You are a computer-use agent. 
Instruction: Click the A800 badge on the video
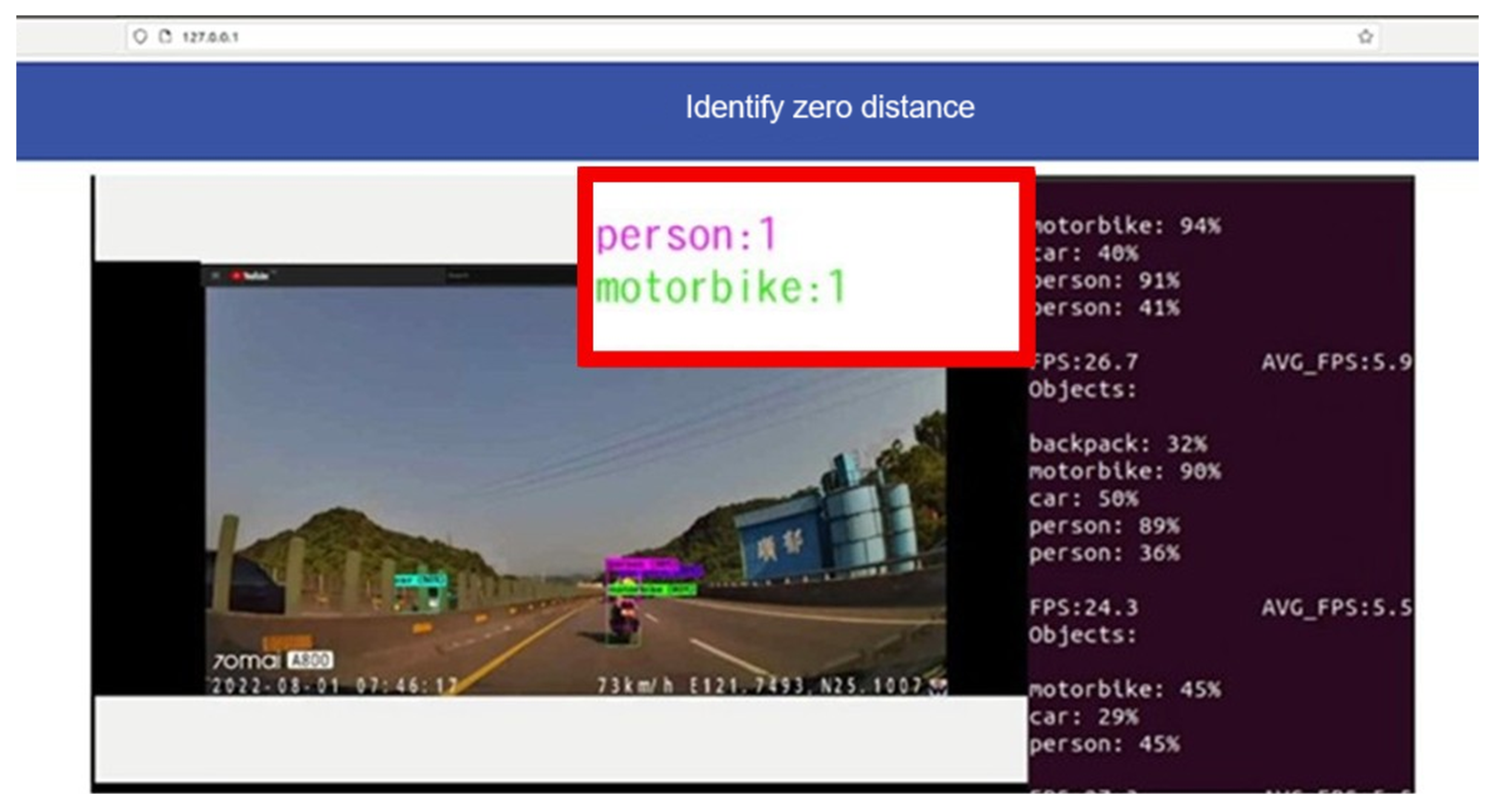(x=311, y=660)
